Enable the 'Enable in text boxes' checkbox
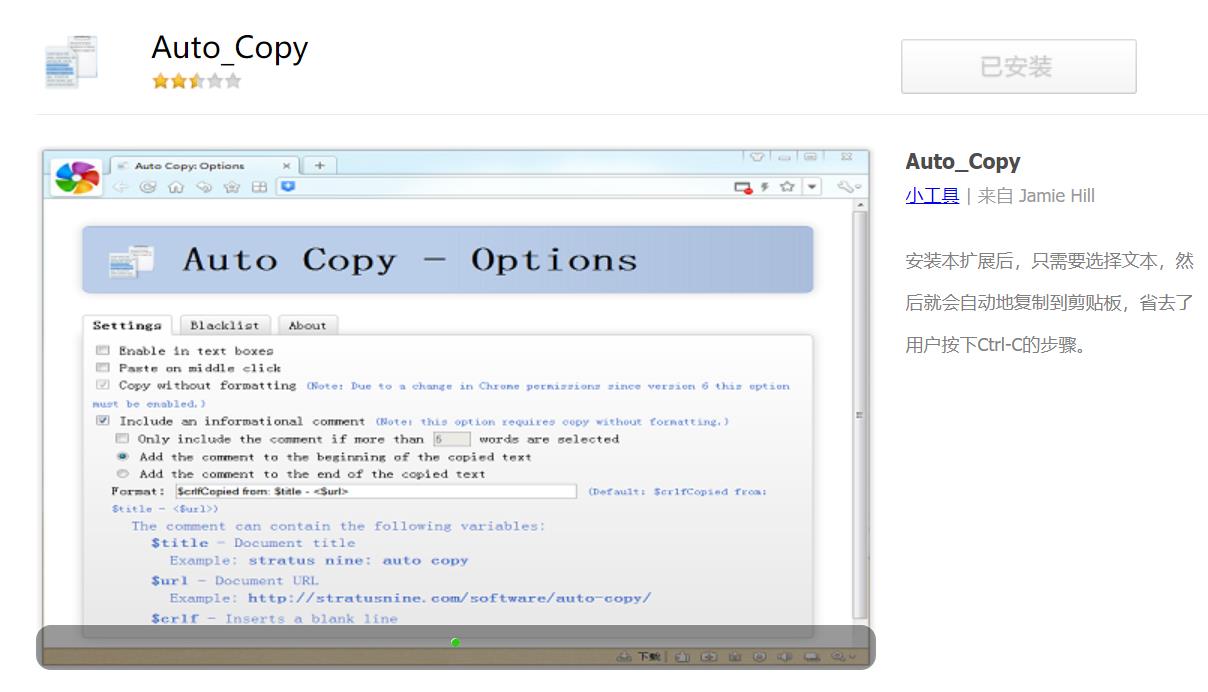 [x=103, y=351]
